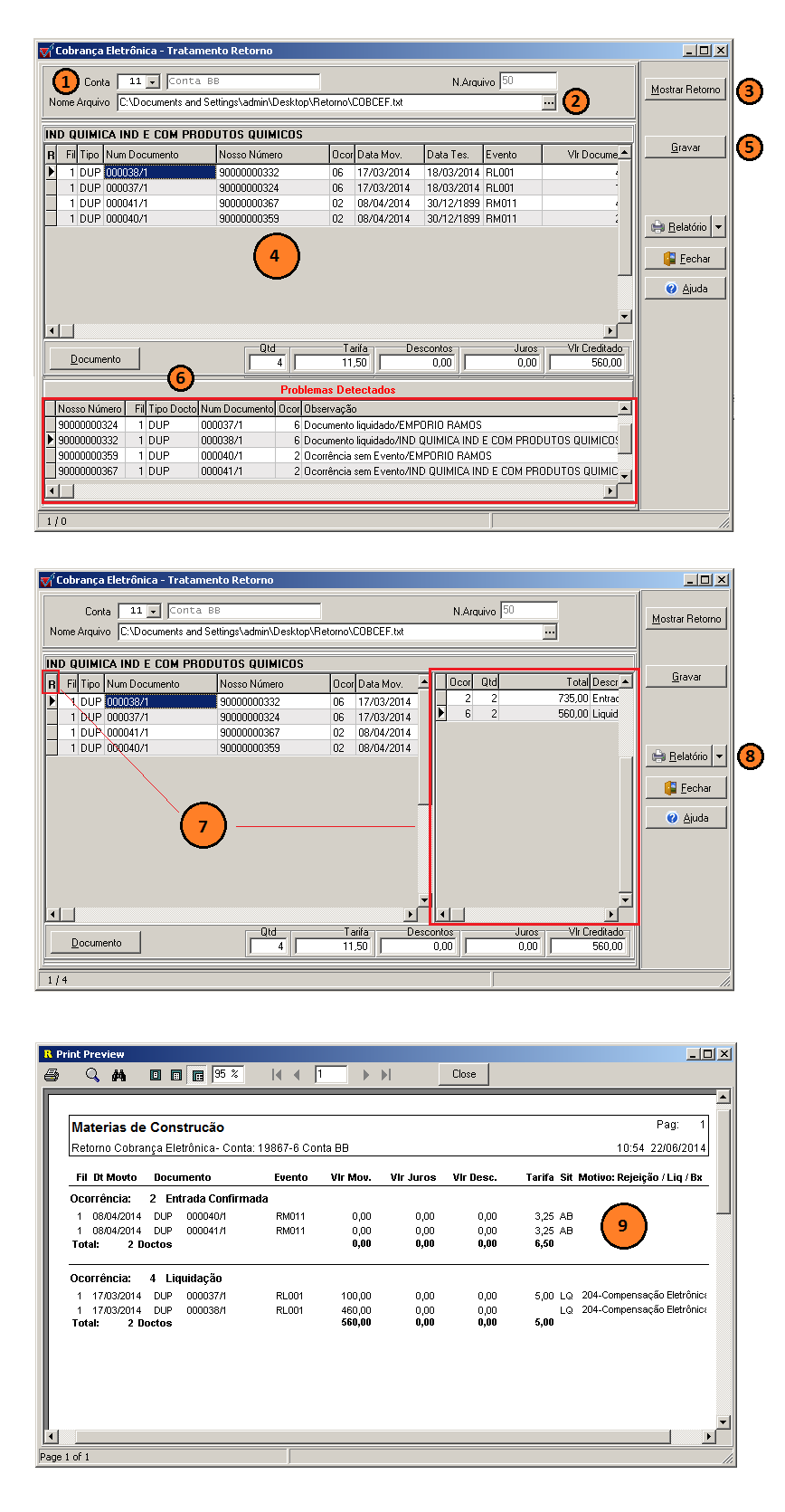This screenshot has width=785, height=1512.
Task: Expand the Relatório dropdown arrow at marker 8
Action: pyautogui.click(x=720, y=756)
